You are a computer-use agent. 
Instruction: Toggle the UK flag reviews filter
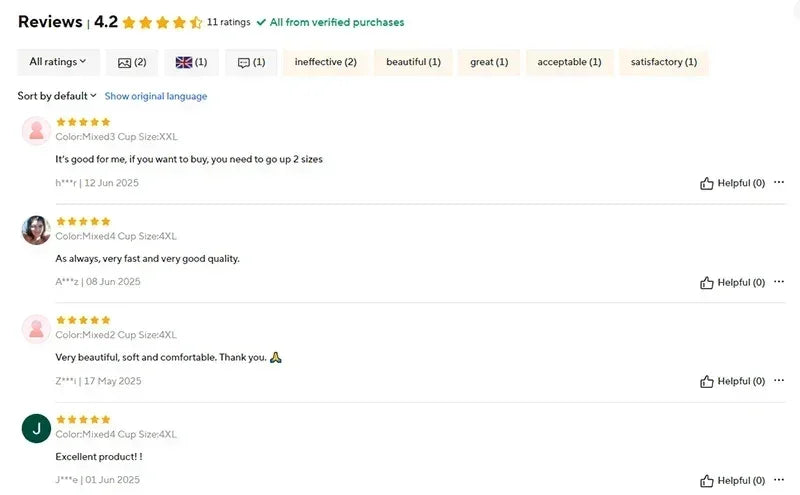tap(191, 62)
